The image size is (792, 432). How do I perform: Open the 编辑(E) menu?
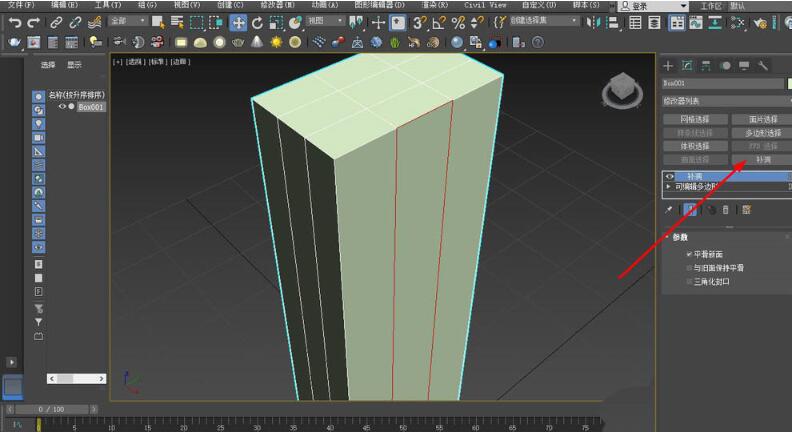(64, 5)
